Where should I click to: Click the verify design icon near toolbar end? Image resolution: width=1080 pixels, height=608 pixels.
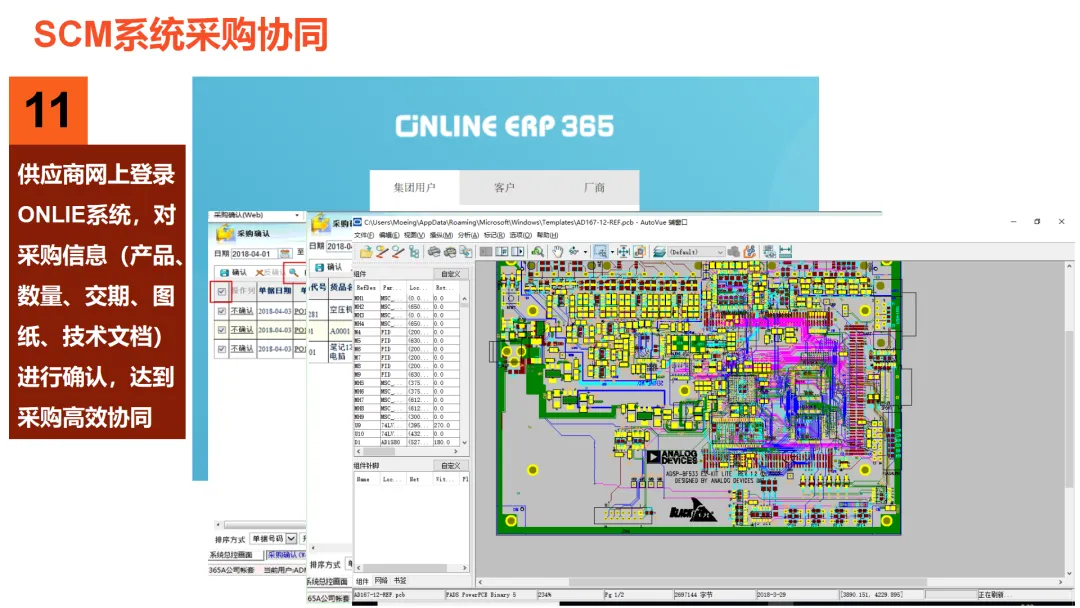click(769, 252)
